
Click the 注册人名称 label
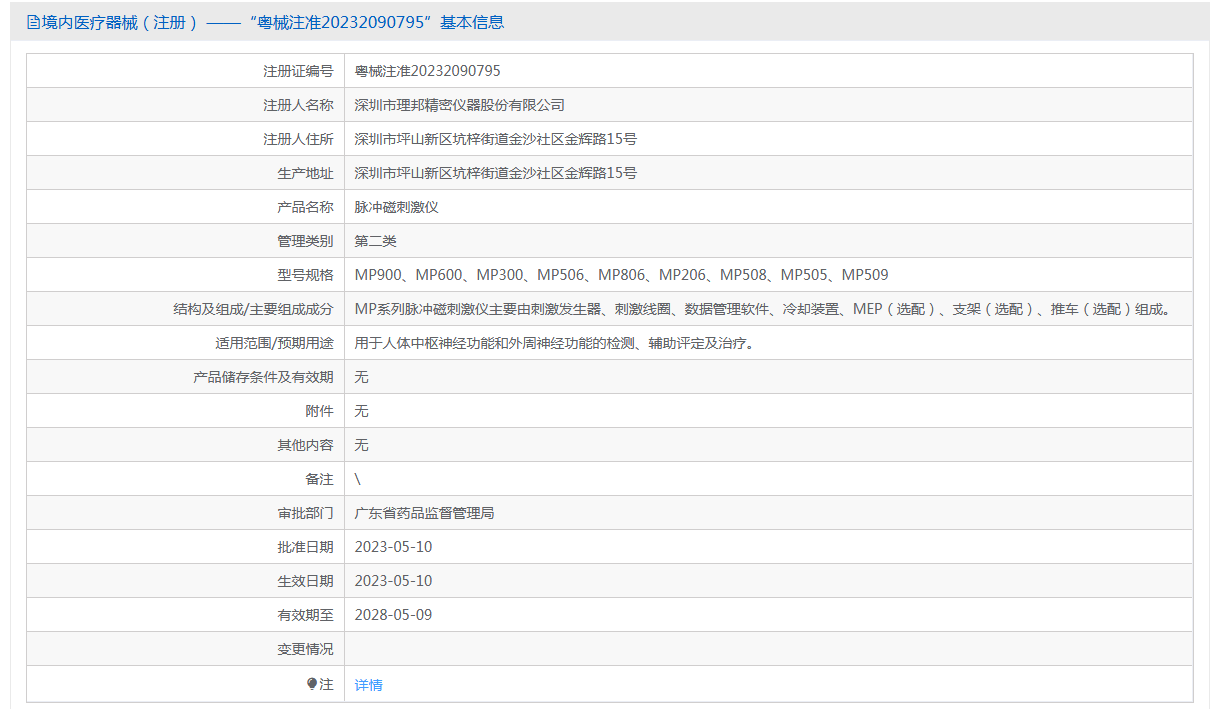[x=298, y=105]
